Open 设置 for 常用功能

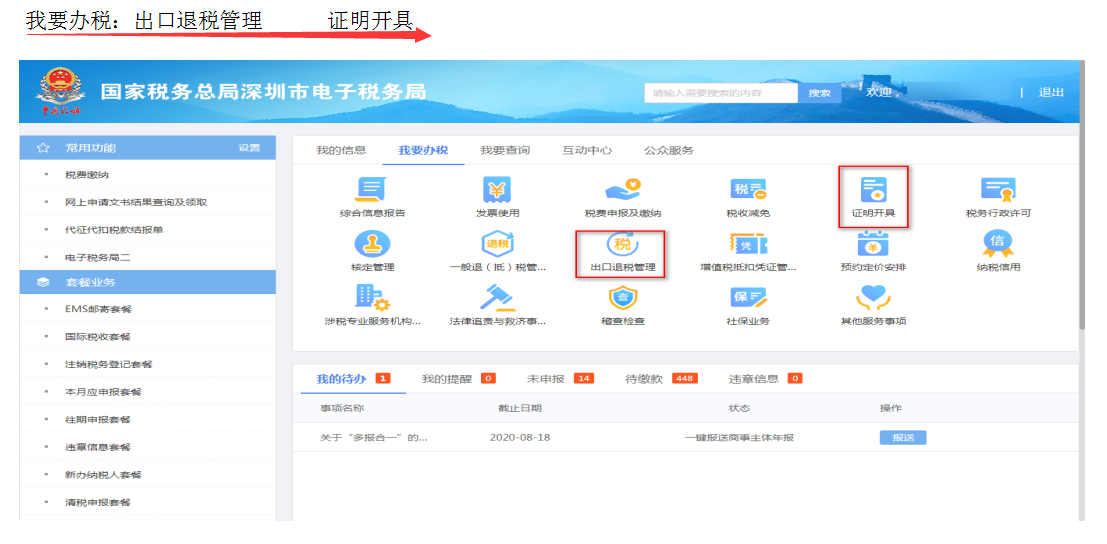249,148
